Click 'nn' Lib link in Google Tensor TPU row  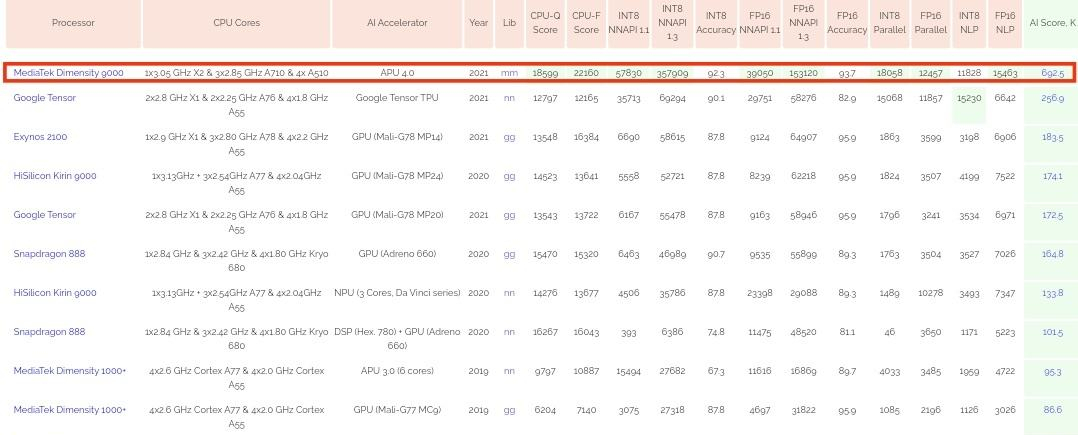pos(509,98)
